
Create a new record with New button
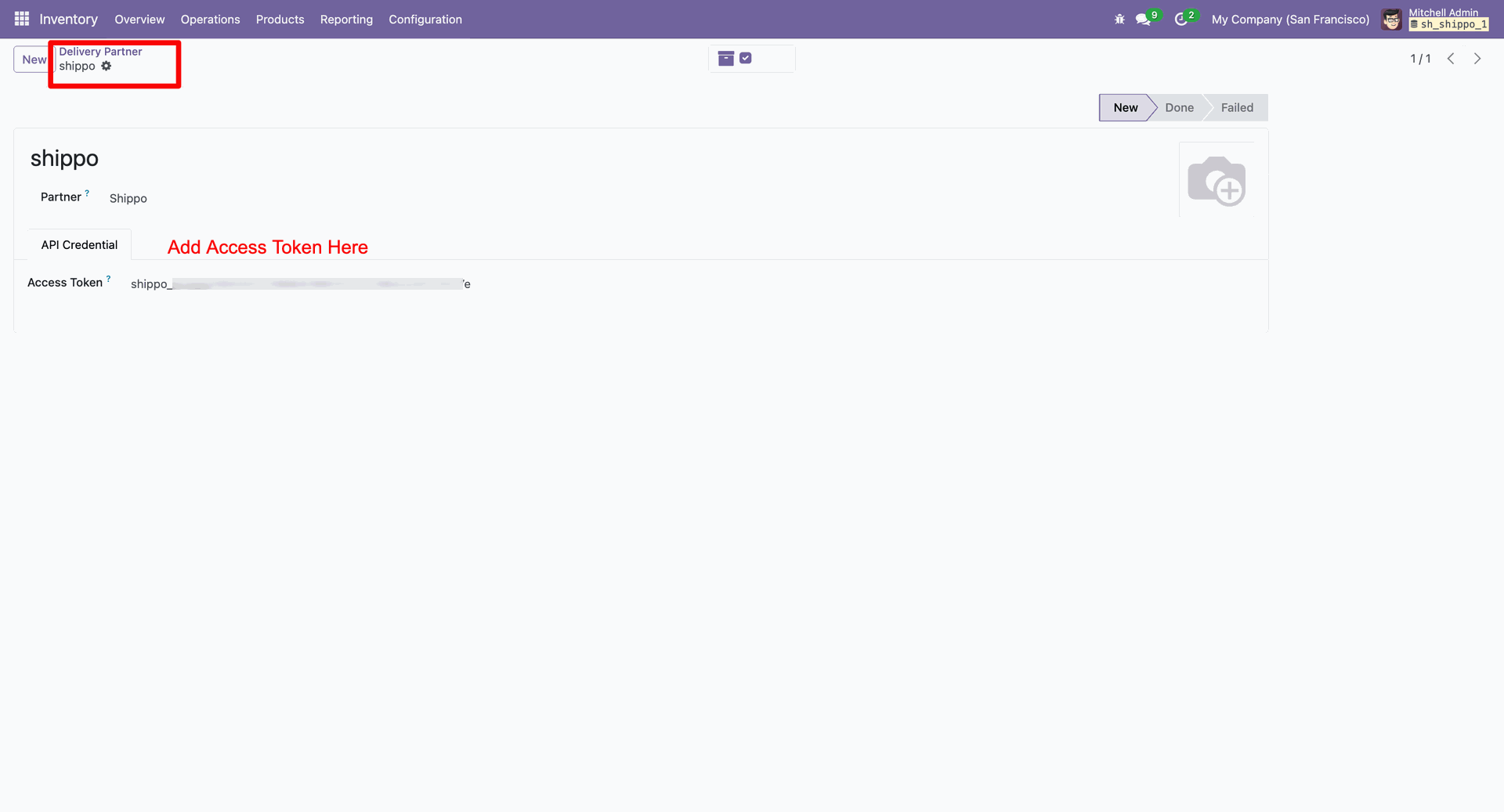coord(34,60)
